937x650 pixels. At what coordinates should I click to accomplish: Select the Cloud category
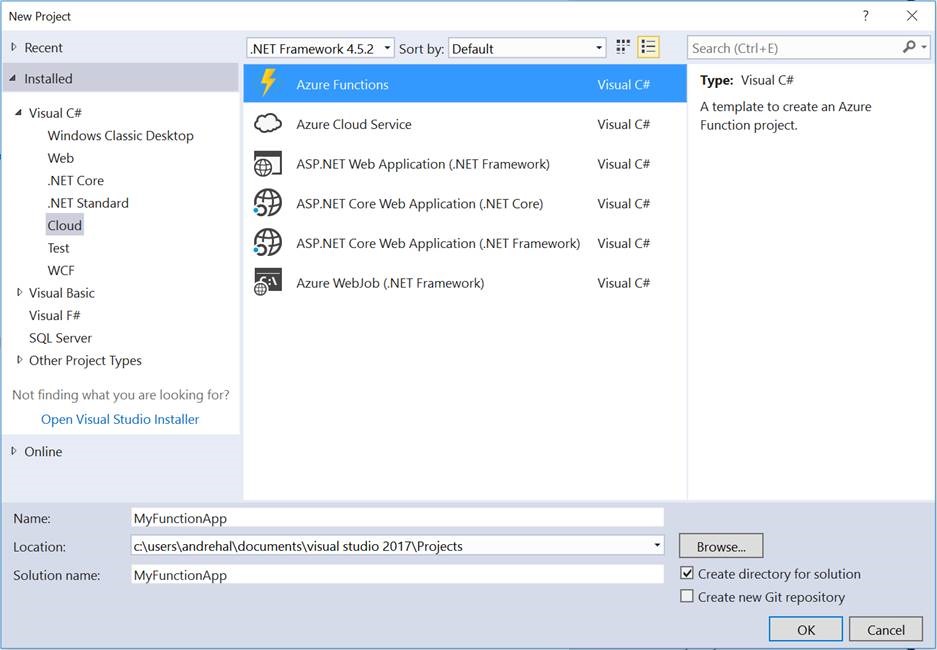[65, 225]
